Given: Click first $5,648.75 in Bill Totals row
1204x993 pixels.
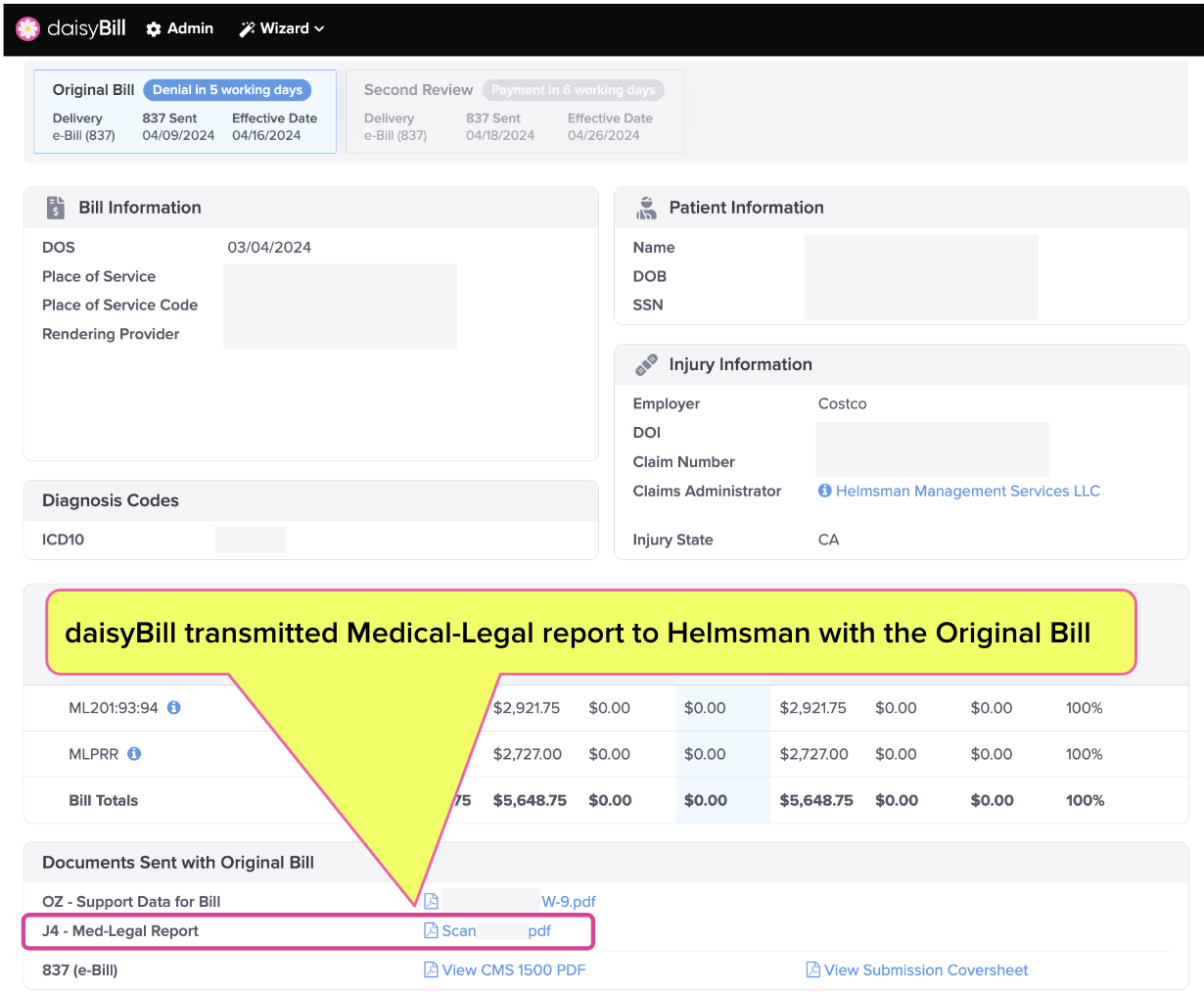Looking at the screenshot, I should (530, 800).
